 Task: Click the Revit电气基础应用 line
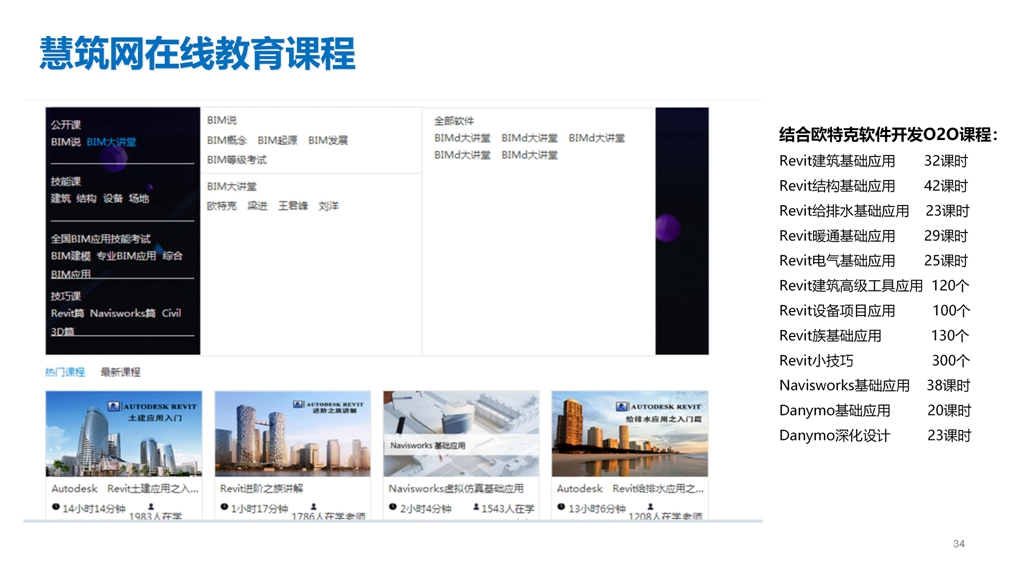tap(873, 261)
